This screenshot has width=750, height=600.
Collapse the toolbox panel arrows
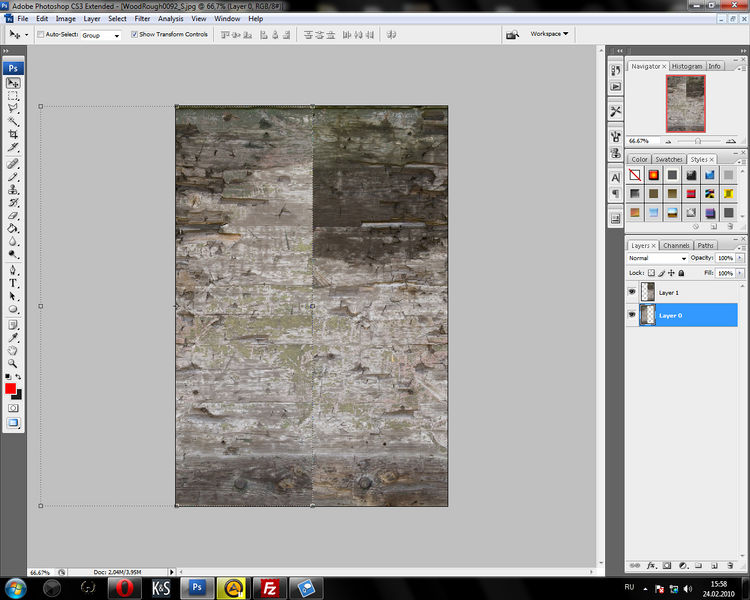coord(5,51)
